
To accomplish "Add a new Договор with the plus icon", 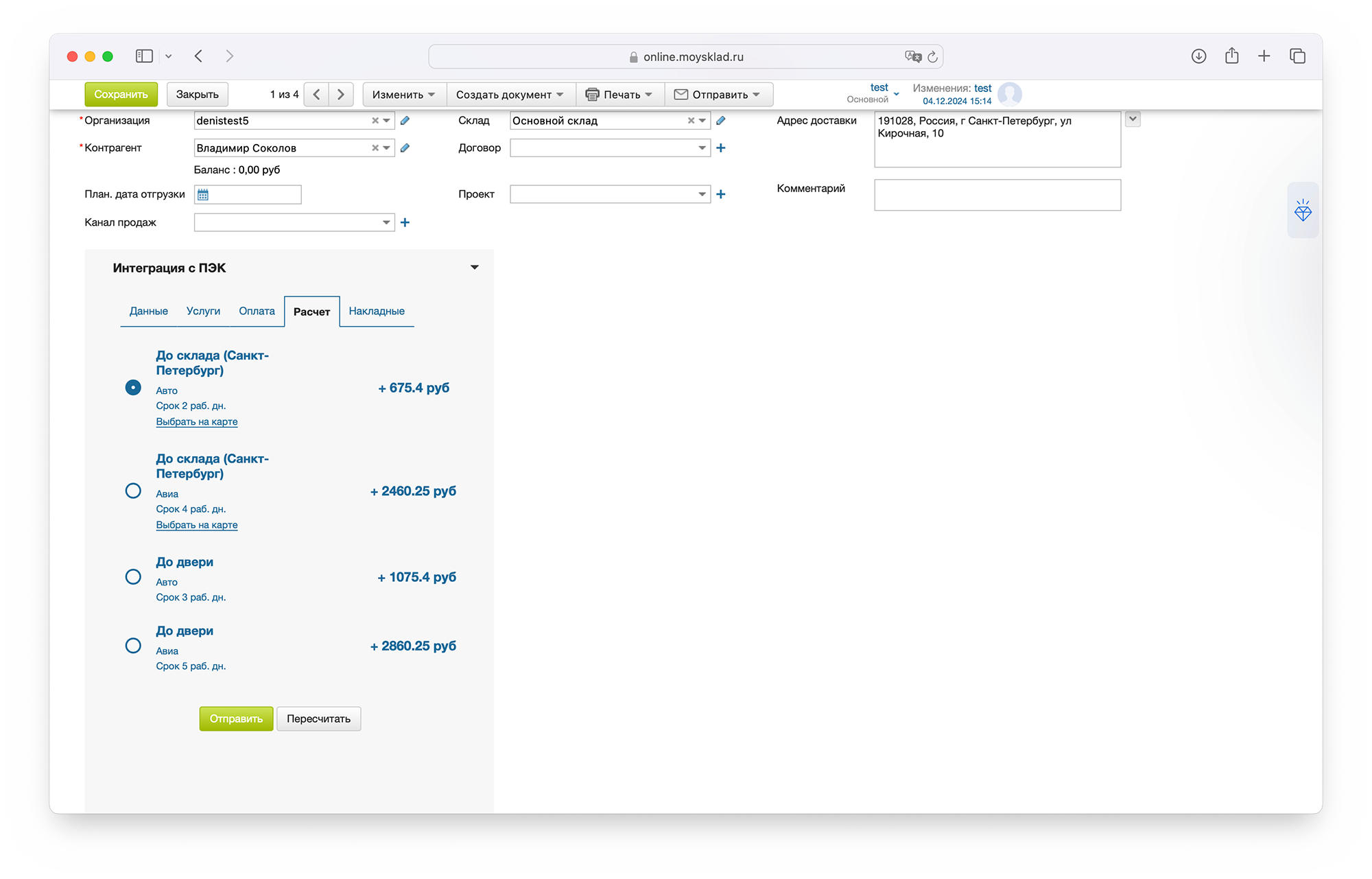I will [720, 148].
